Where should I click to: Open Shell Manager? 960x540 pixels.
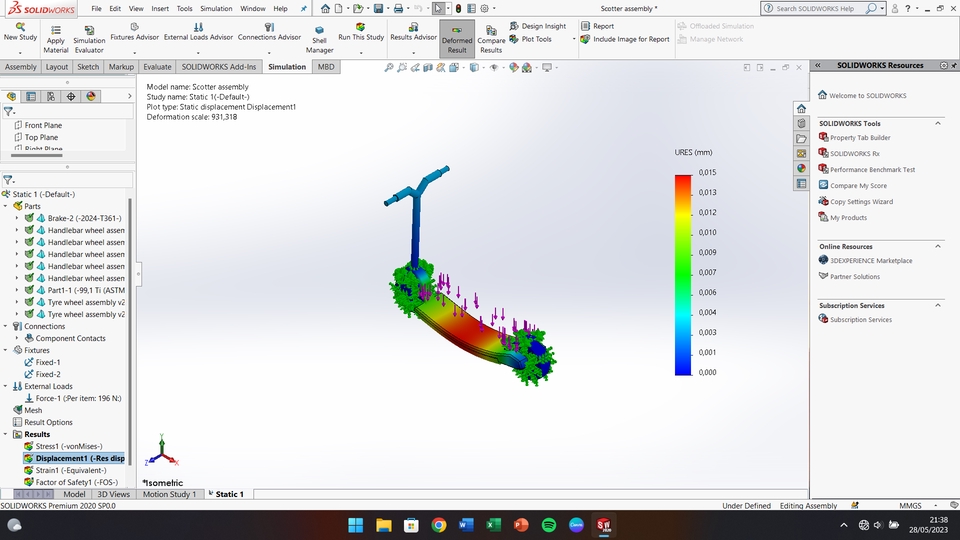320,40
